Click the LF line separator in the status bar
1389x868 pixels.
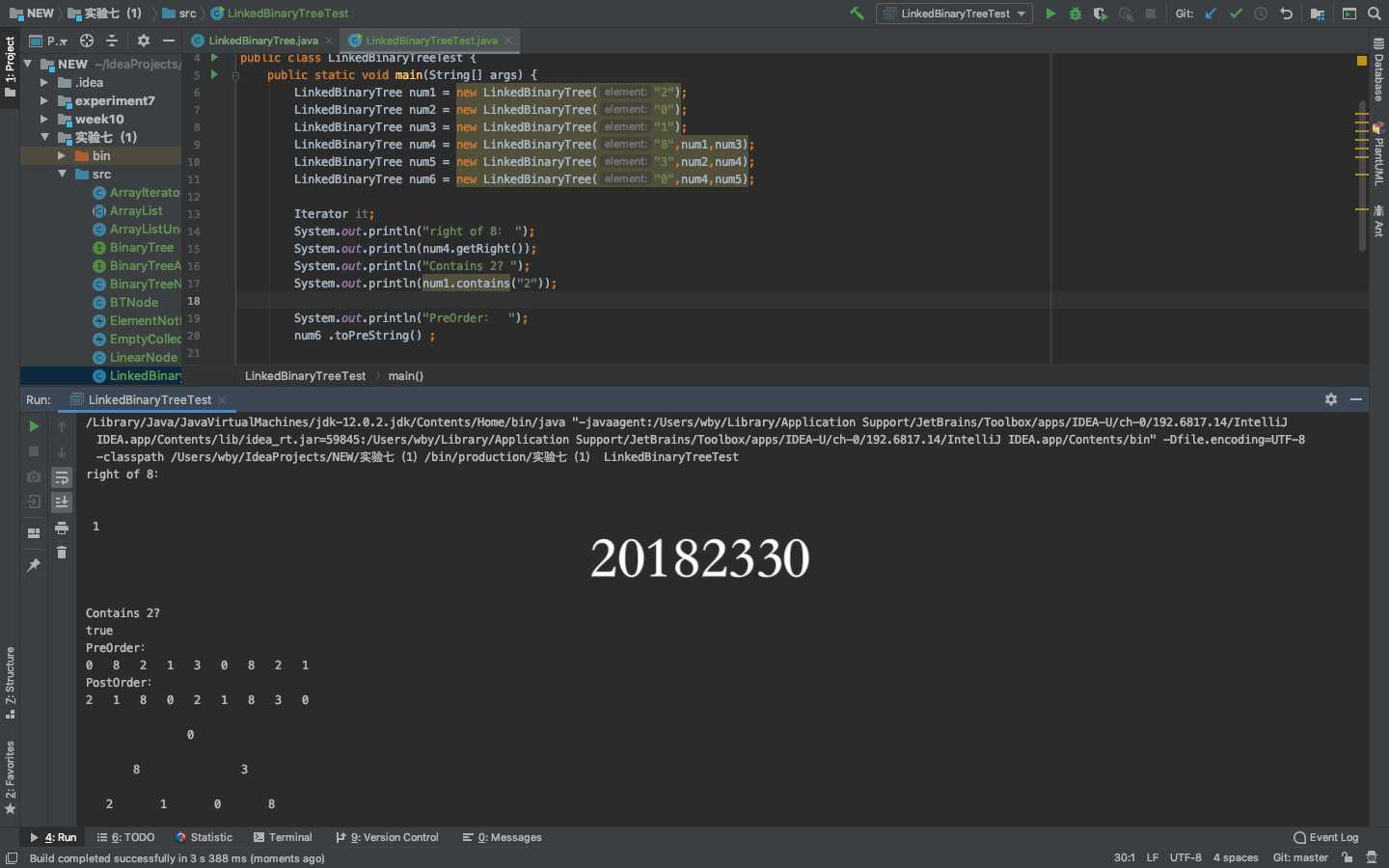[x=1153, y=857]
